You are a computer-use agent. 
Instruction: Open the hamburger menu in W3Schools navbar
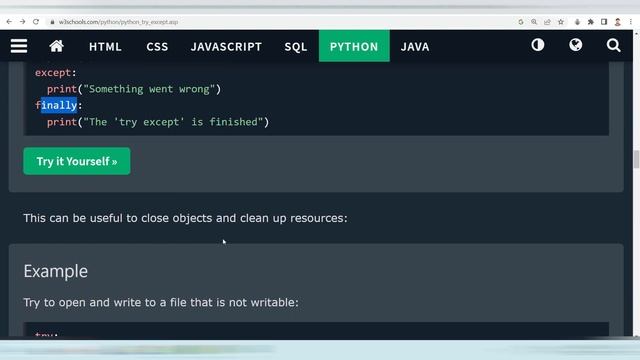[19, 46]
